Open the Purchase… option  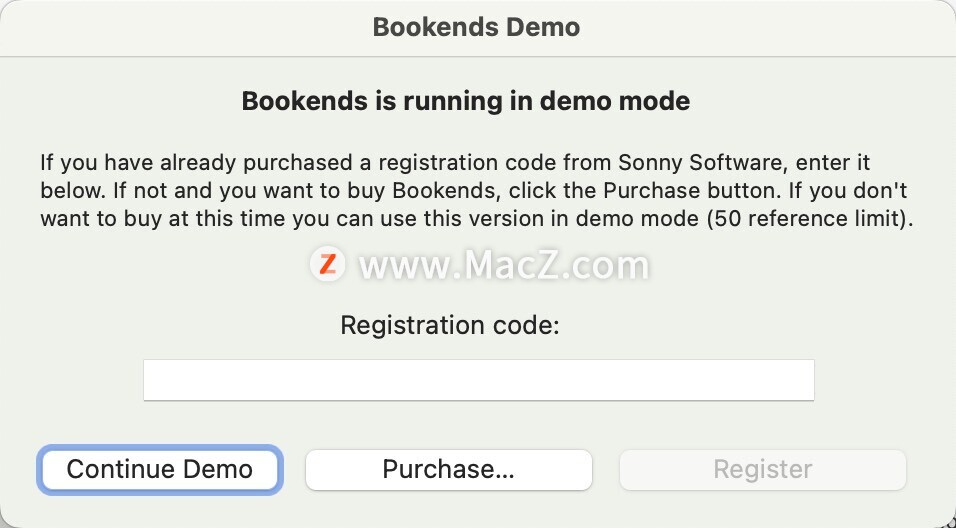[x=448, y=469]
